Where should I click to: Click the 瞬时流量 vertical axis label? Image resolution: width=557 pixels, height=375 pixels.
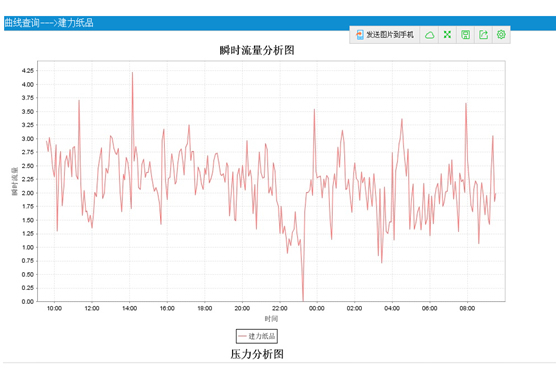[x=15, y=181]
